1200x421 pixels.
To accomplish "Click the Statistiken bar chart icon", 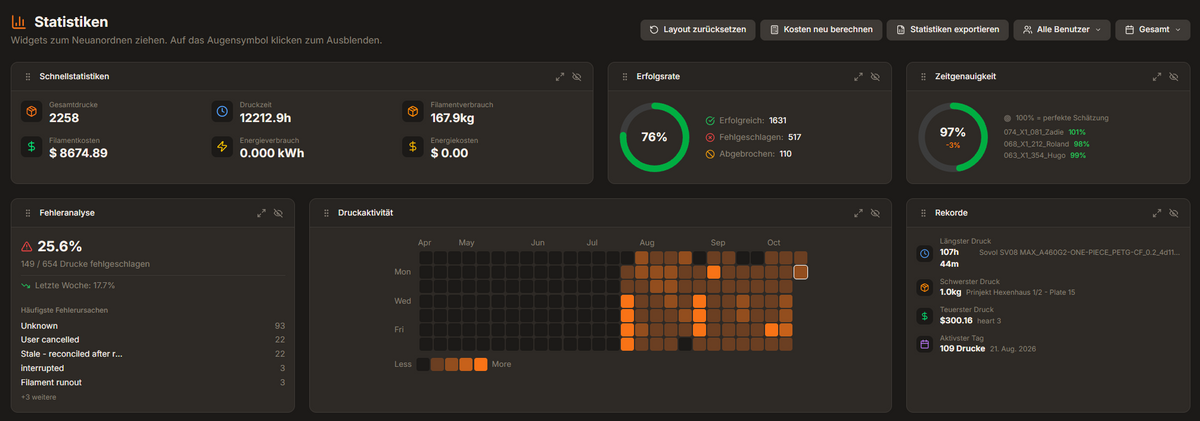I will (18, 21).
